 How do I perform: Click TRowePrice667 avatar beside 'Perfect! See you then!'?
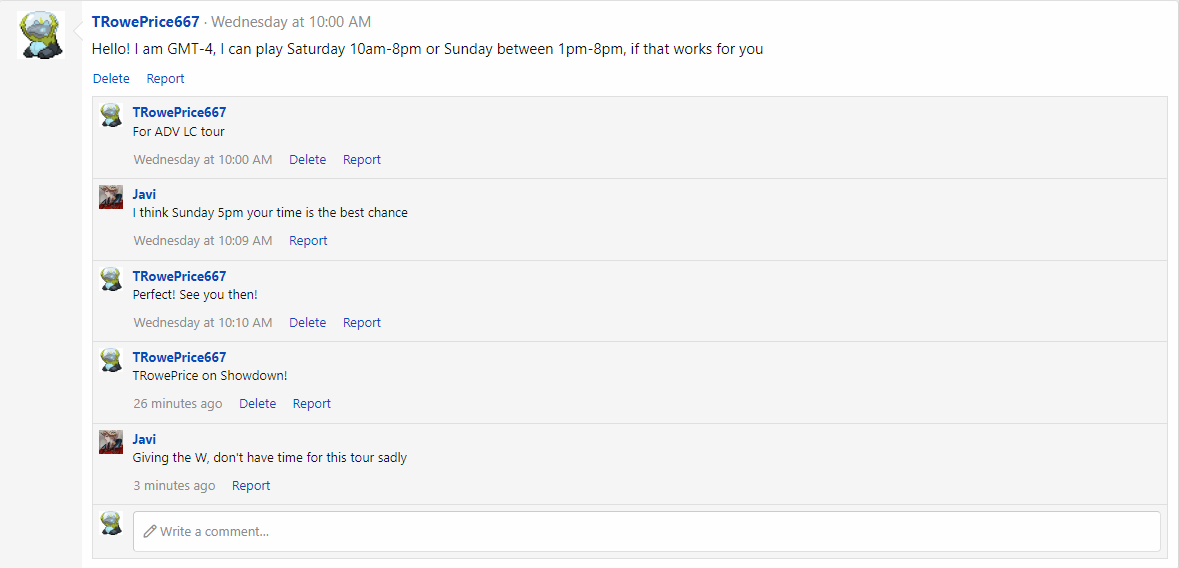[x=111, y=278]
